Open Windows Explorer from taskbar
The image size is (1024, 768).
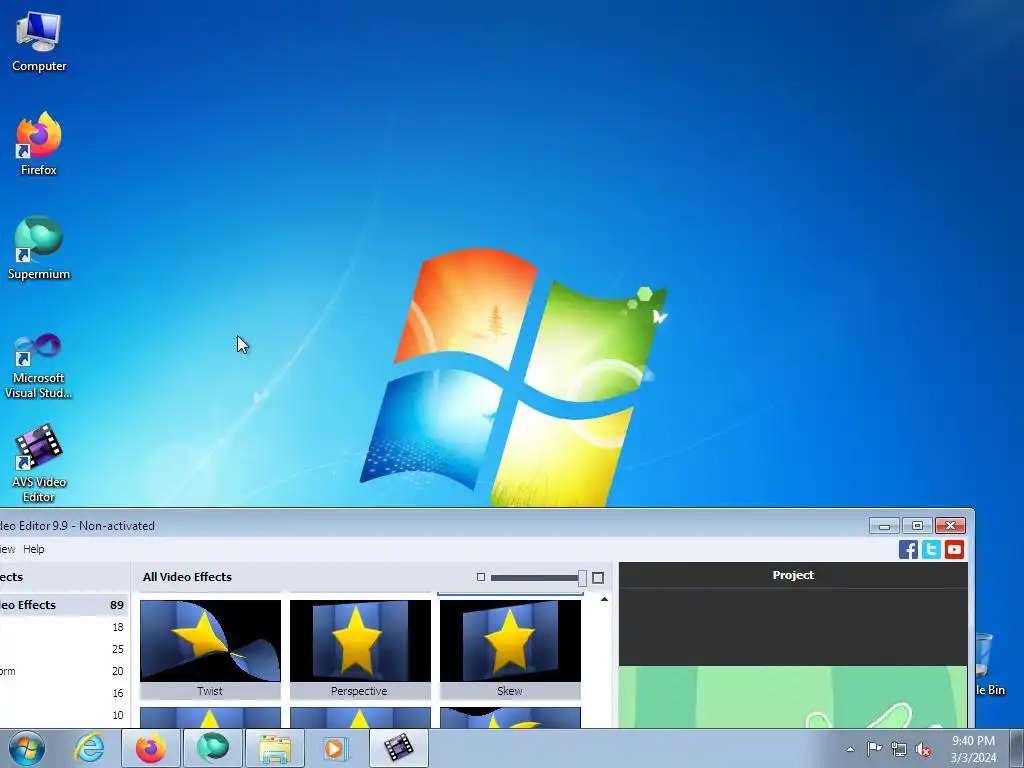tap(275, 748)
